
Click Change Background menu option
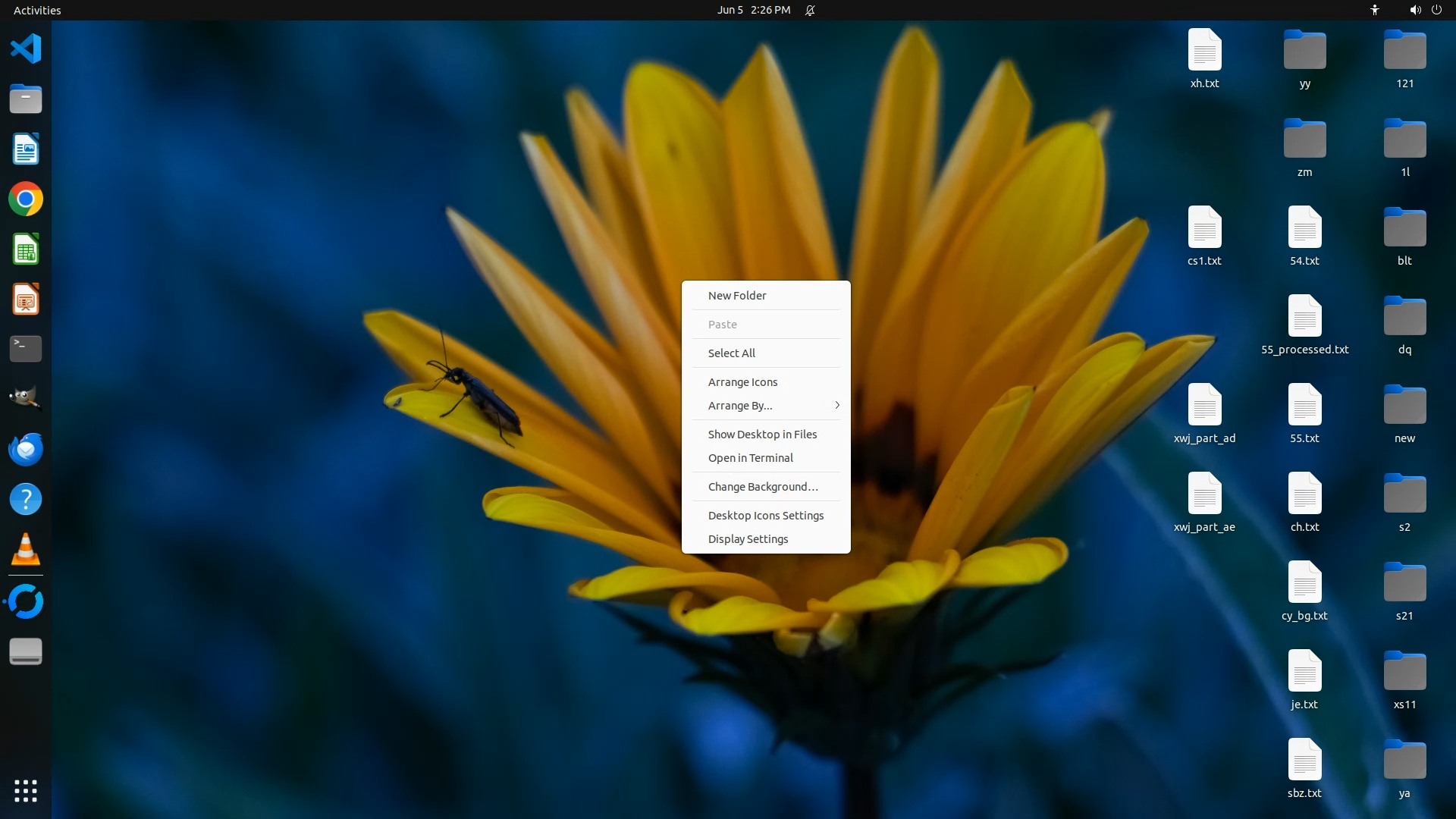[762, 487]
